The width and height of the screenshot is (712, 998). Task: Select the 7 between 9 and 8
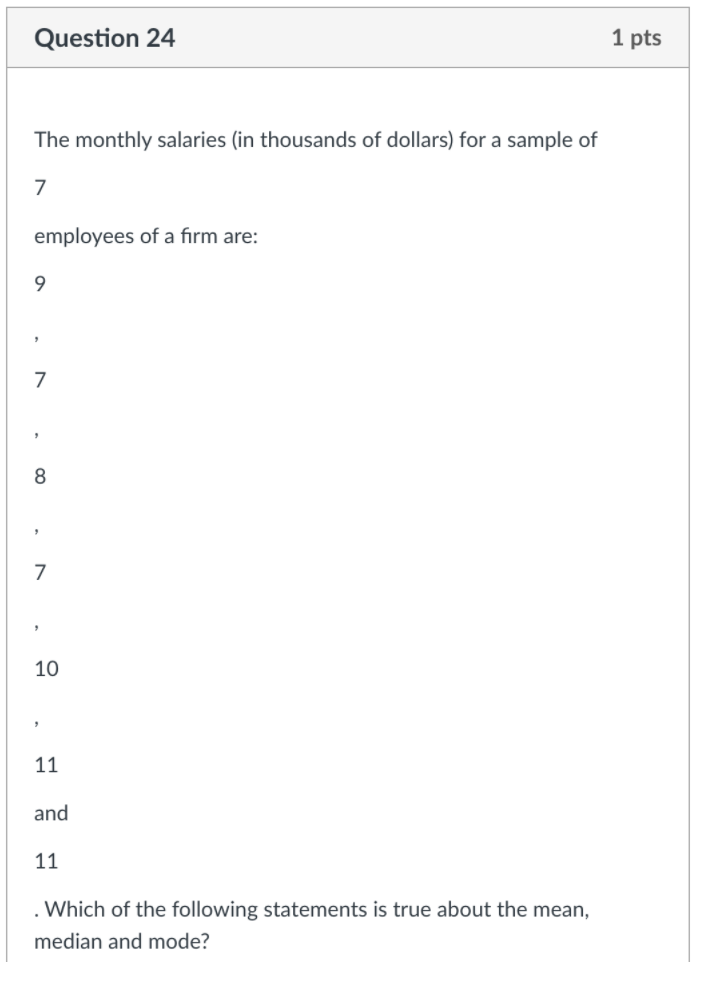coord(40,380)
